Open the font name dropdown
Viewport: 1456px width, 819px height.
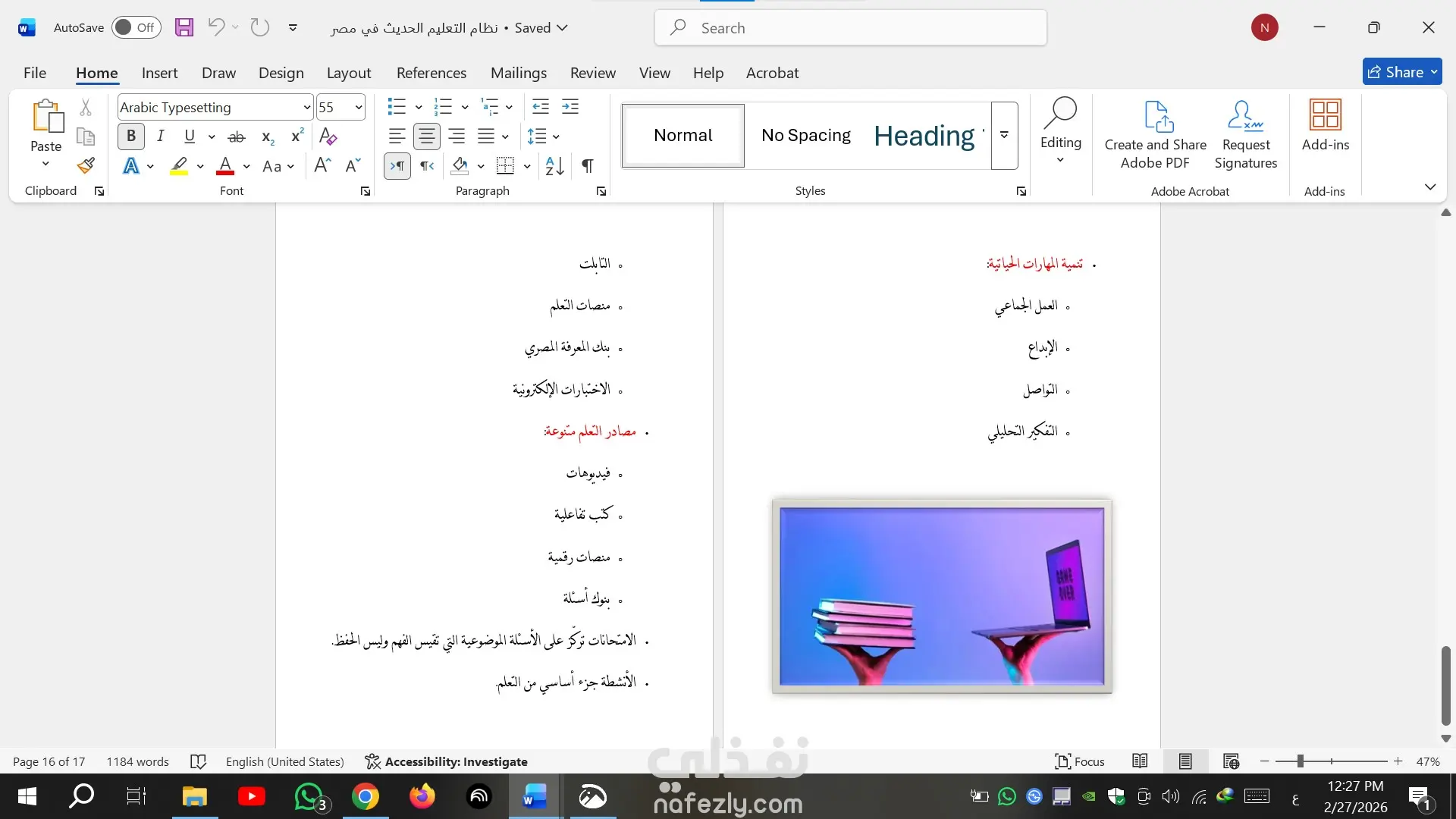(x=306, y=108)
